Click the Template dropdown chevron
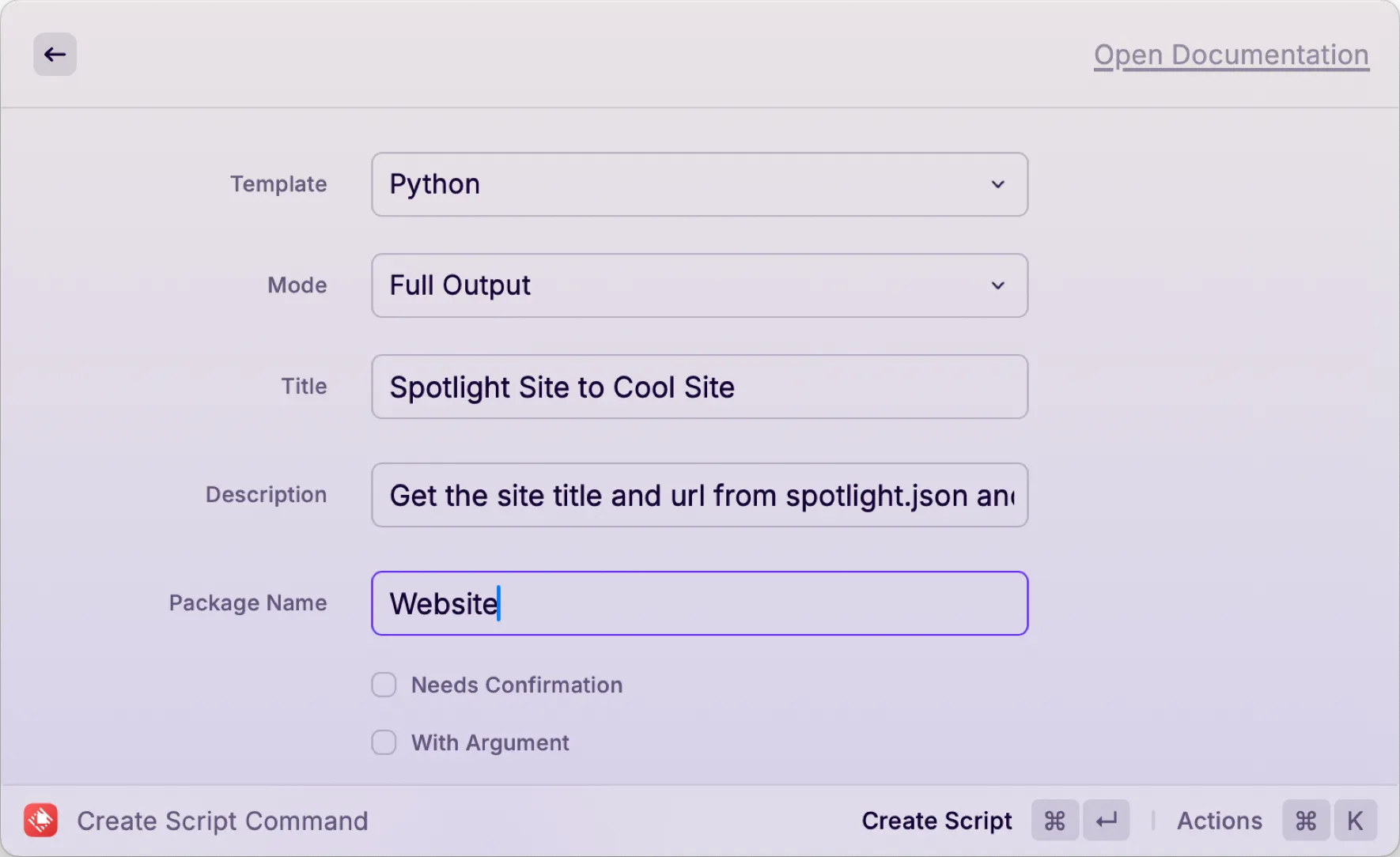1400x857 pixels. click(999, 184)
